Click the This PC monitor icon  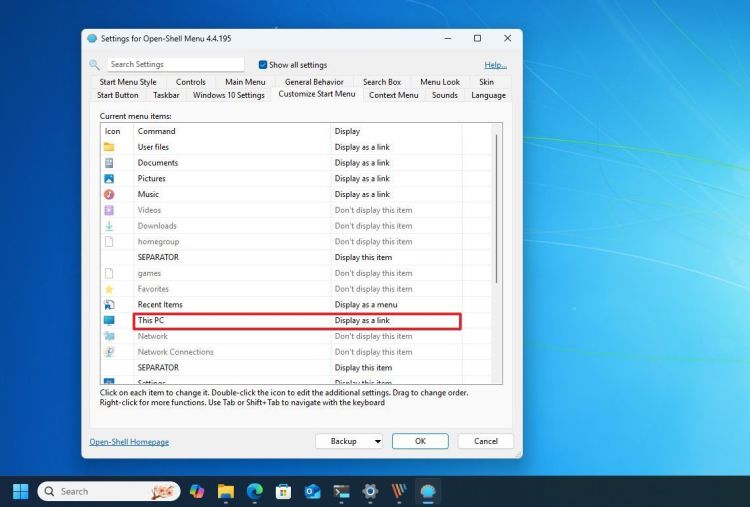pyautogui.click(x=110, y=321)
